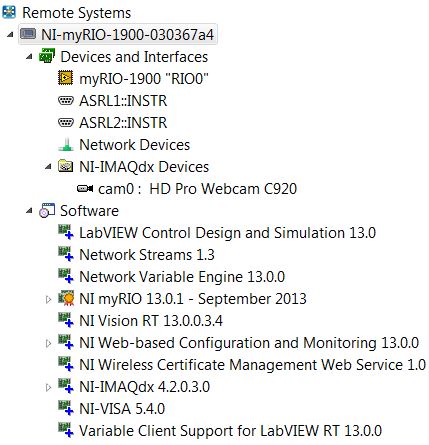This screenshot has width=429, height=445.
Task: Expand NI Web-based Configuration and Monitoring
Action: pos(48,343)
